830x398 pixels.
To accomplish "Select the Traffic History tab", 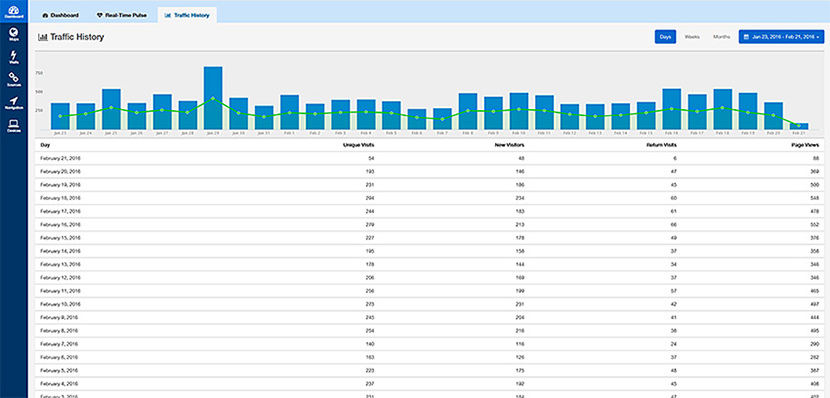I will pyautogui.click(x=187, y=15).
